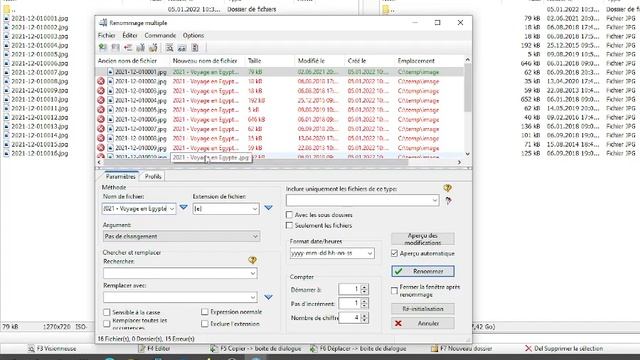Enable Exclure l'extension checkbox

(x=205, y=324)
